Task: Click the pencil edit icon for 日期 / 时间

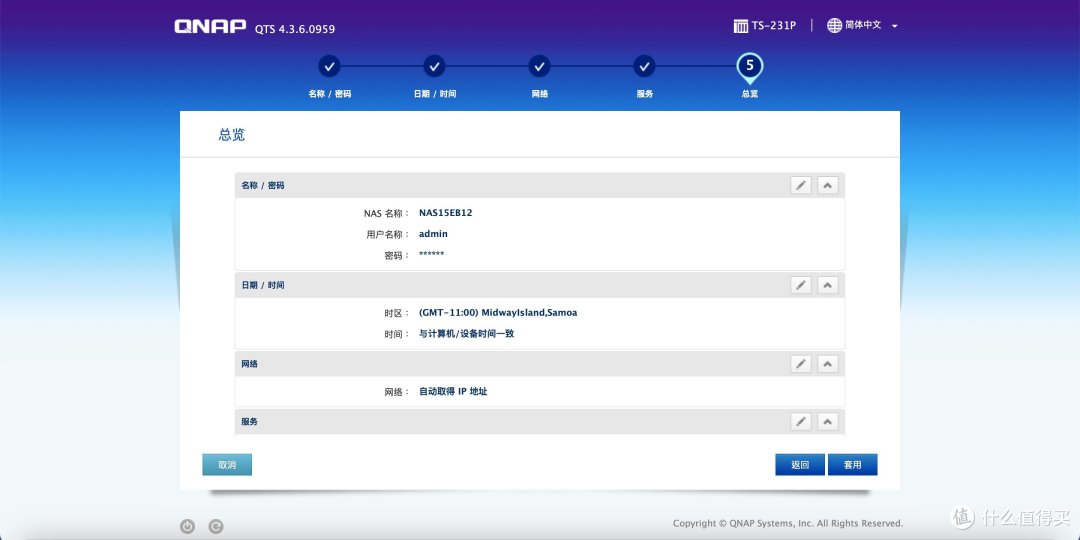Action: (x=800, y=285)
